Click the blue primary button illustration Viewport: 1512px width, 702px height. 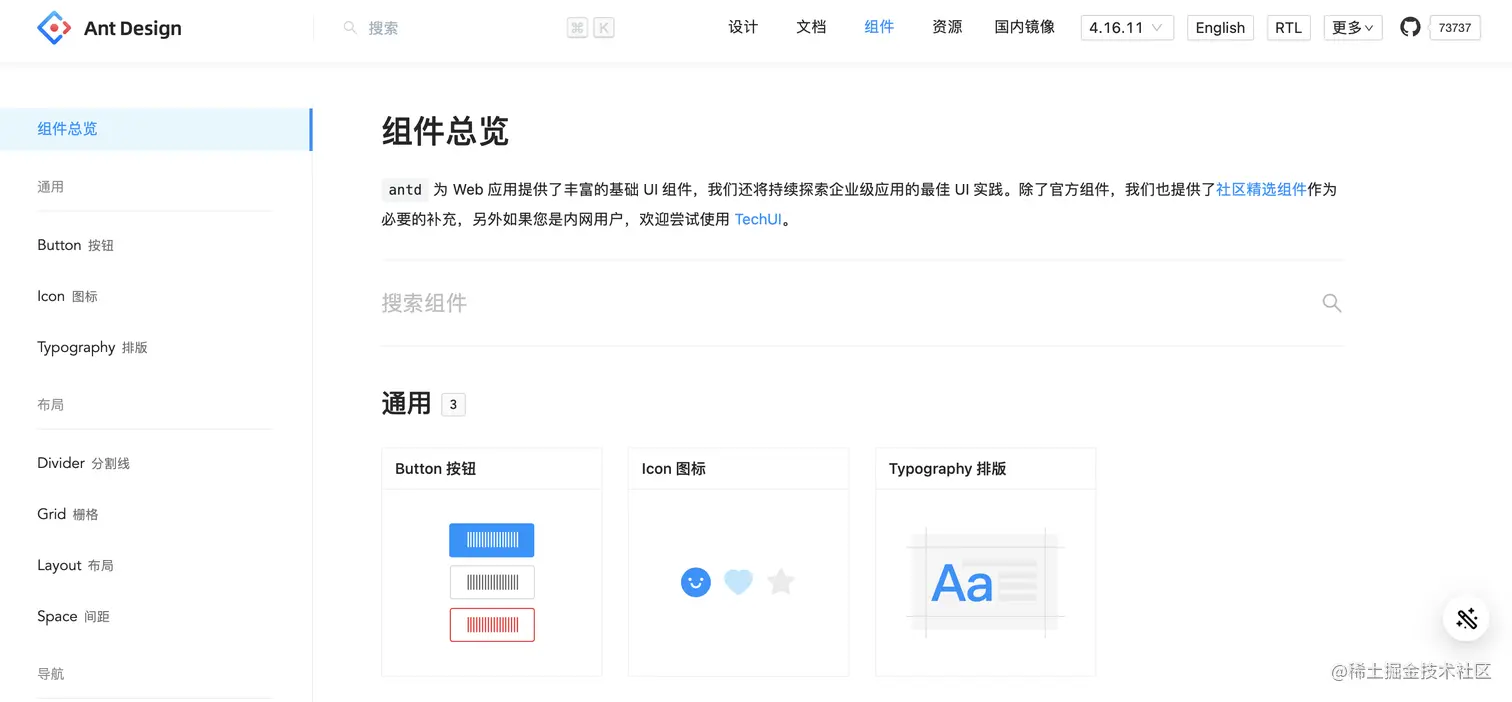tap(492, 540)
